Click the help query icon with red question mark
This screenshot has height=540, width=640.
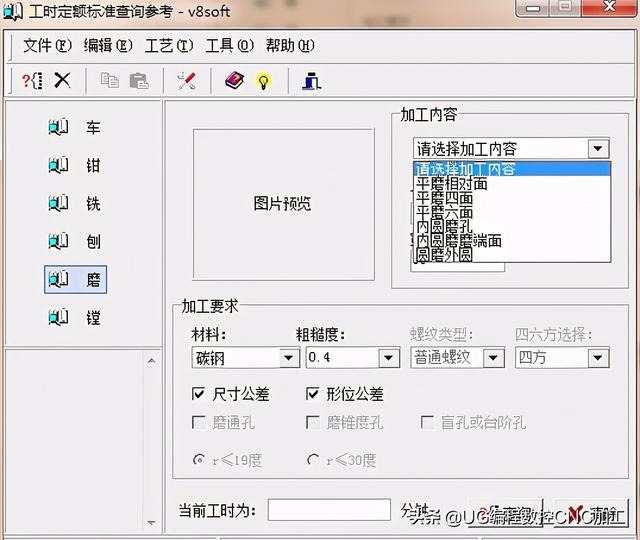tap(32, 80)
